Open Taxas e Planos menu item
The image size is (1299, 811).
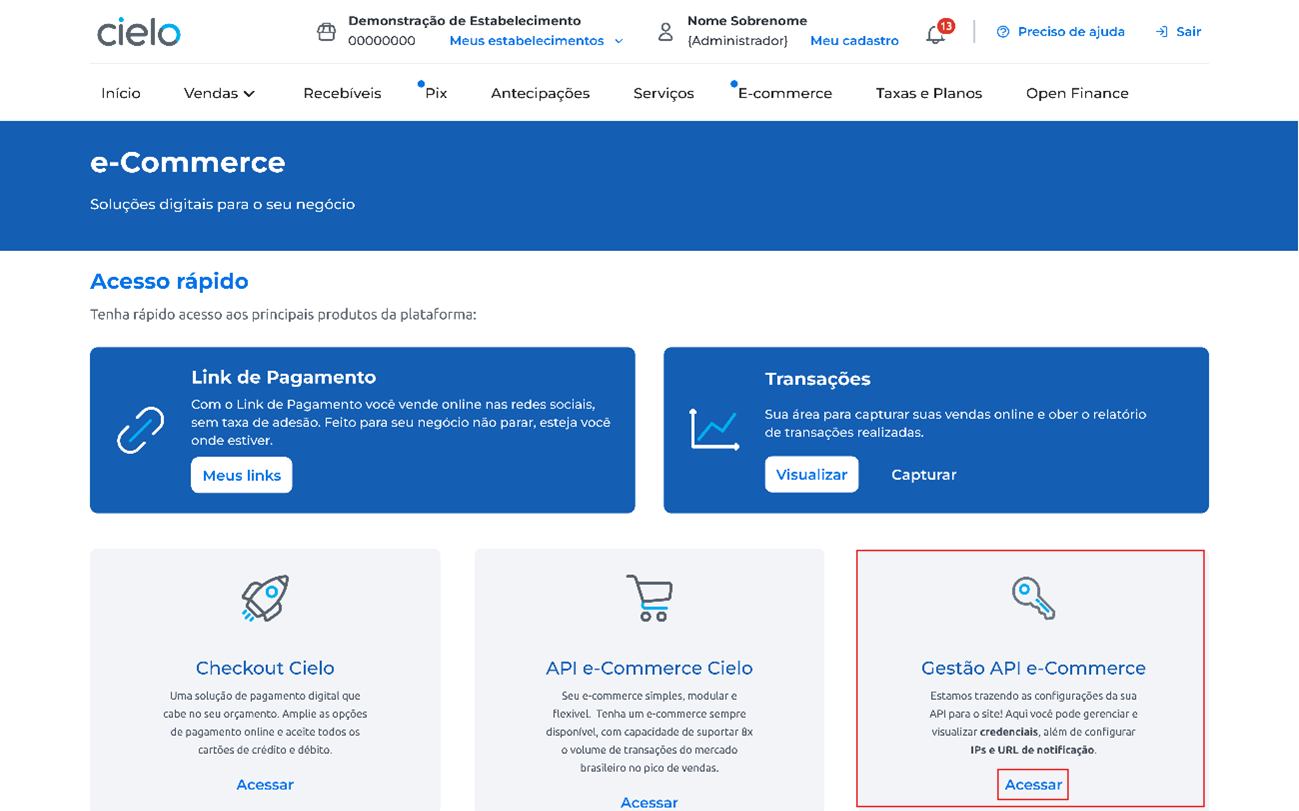929,93
